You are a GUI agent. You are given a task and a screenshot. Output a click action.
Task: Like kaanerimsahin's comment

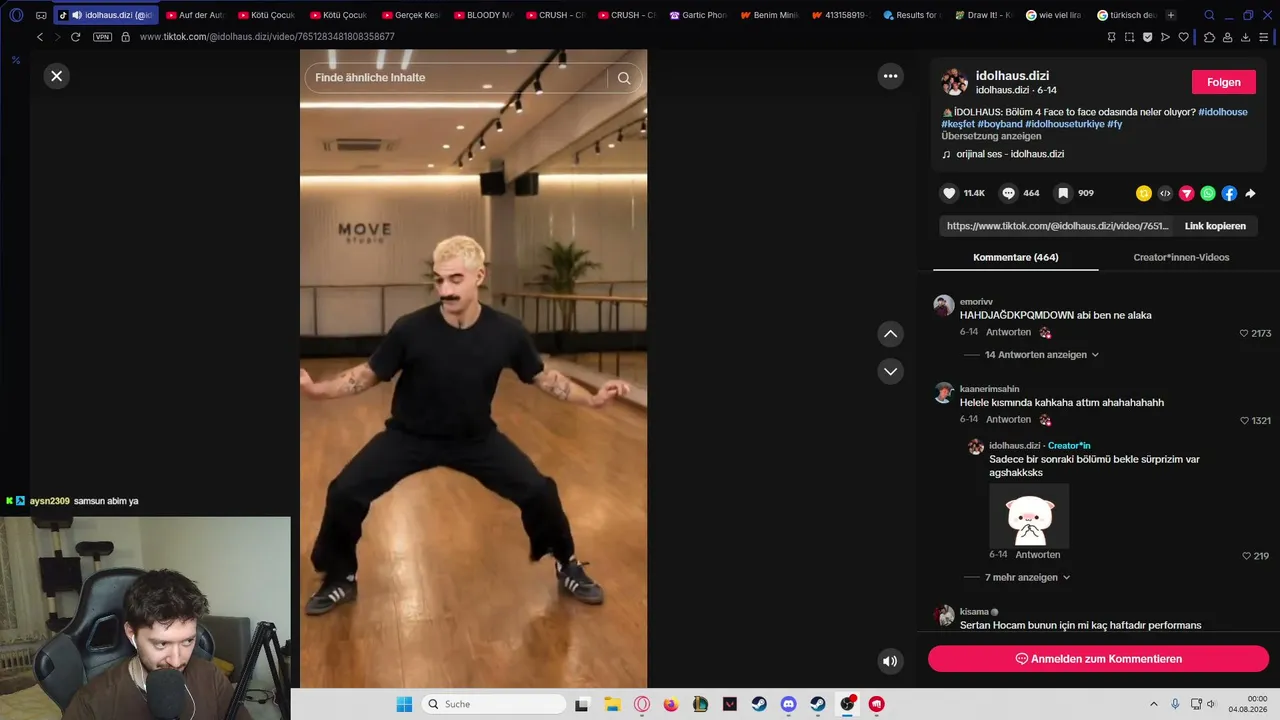click(1244, 421)
